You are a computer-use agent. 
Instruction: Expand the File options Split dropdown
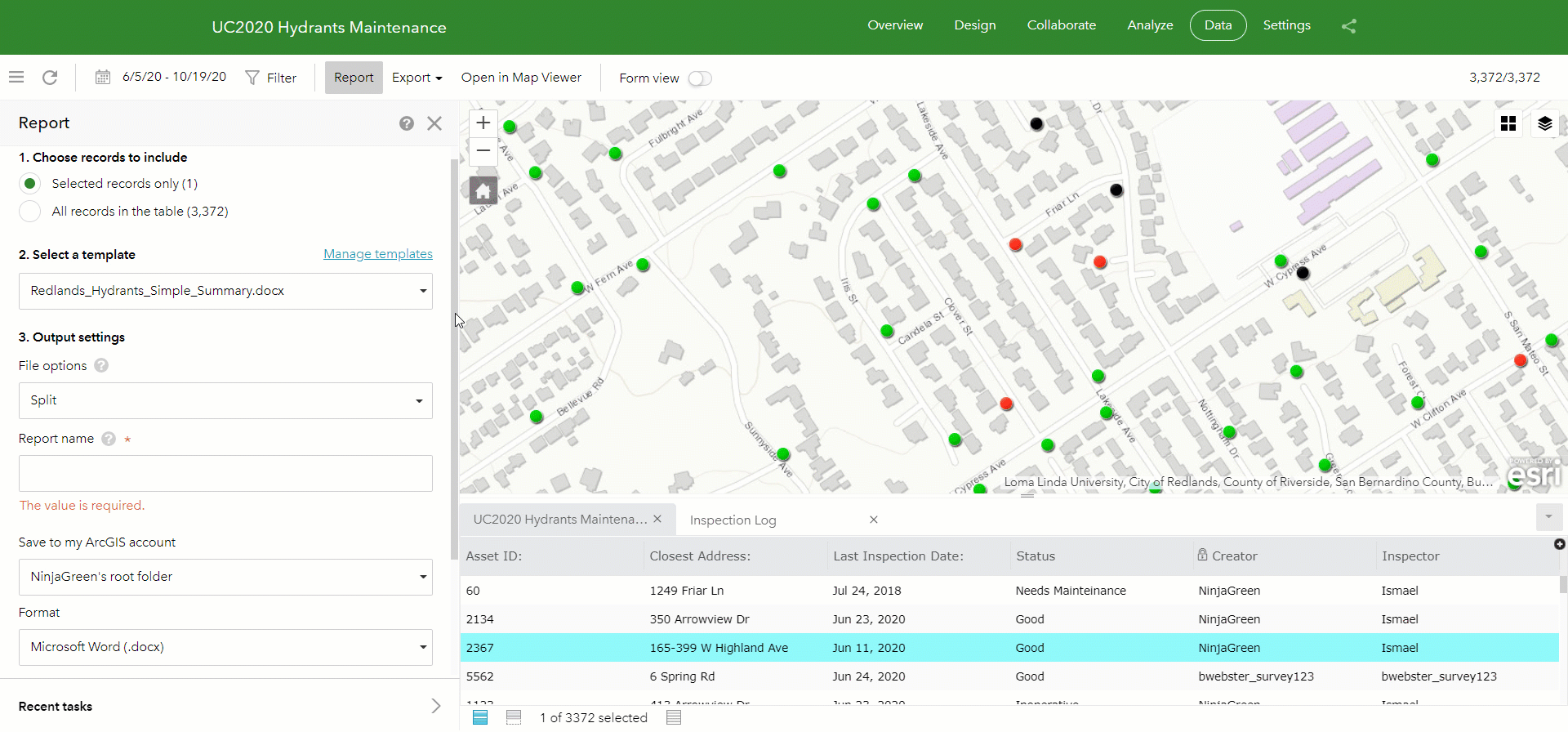click(x=225, y=401)
